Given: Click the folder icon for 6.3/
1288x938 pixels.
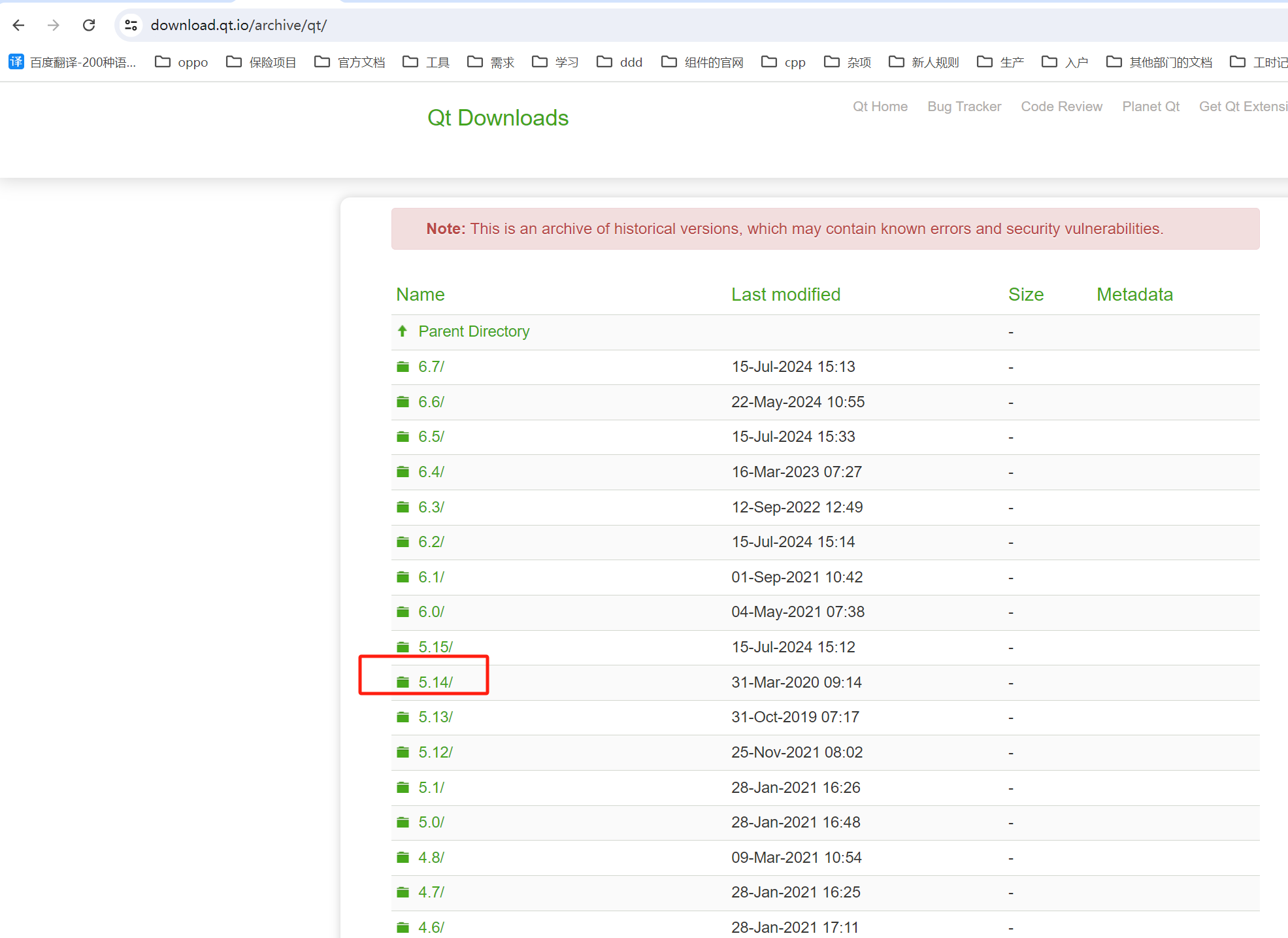Looking at the screenshot, I should coord(403,507).
